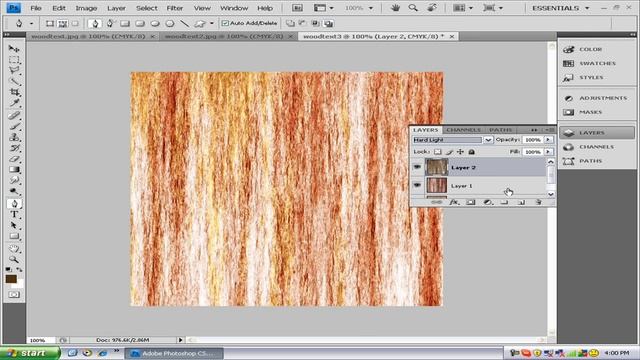Select the Crop tool
640x360 pixels.
click(x=14, y=92)
